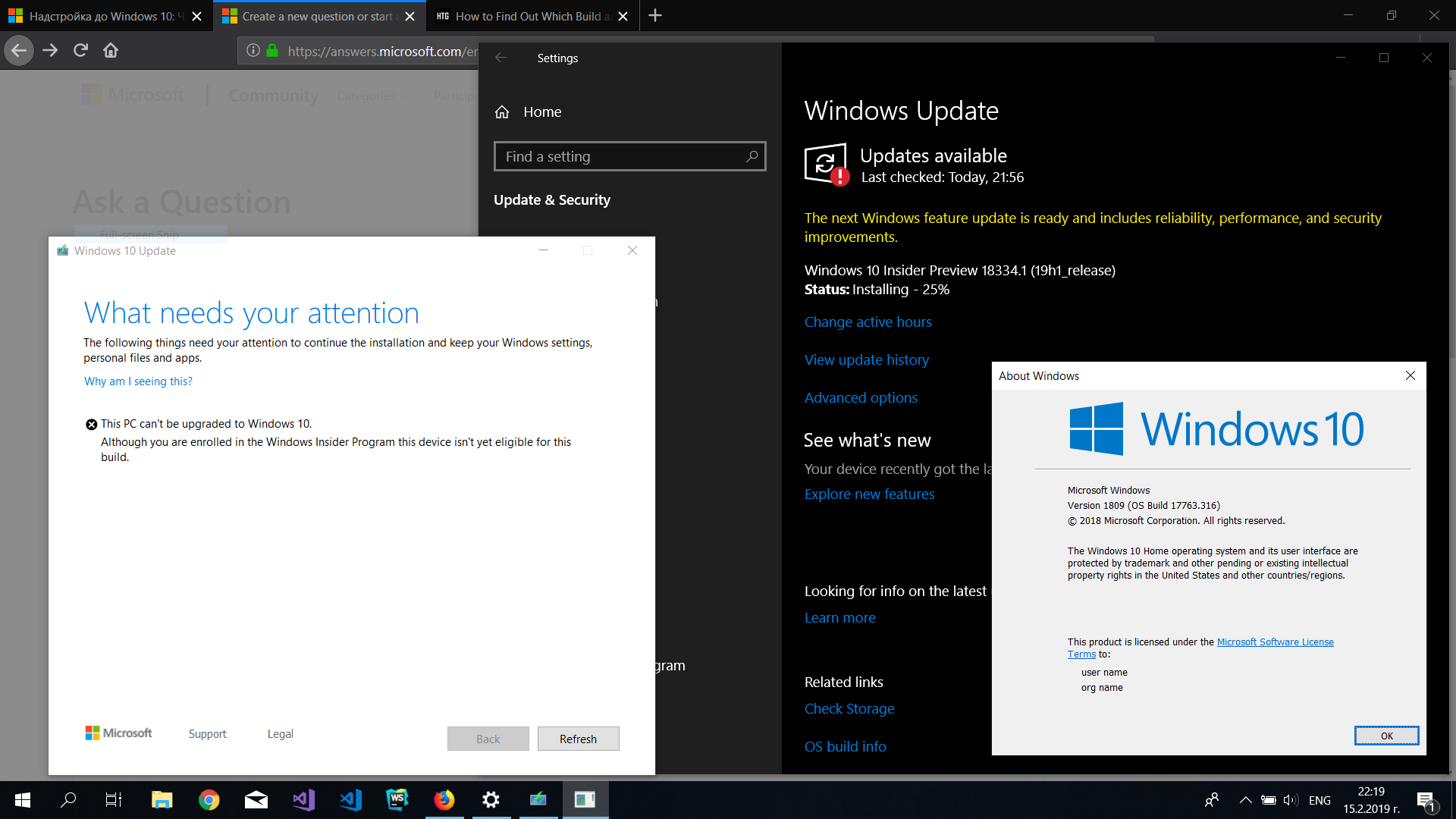This screenshot has height=819, width=1456.
Task: Open a new browser tab
Action: (x=655, y=16)
